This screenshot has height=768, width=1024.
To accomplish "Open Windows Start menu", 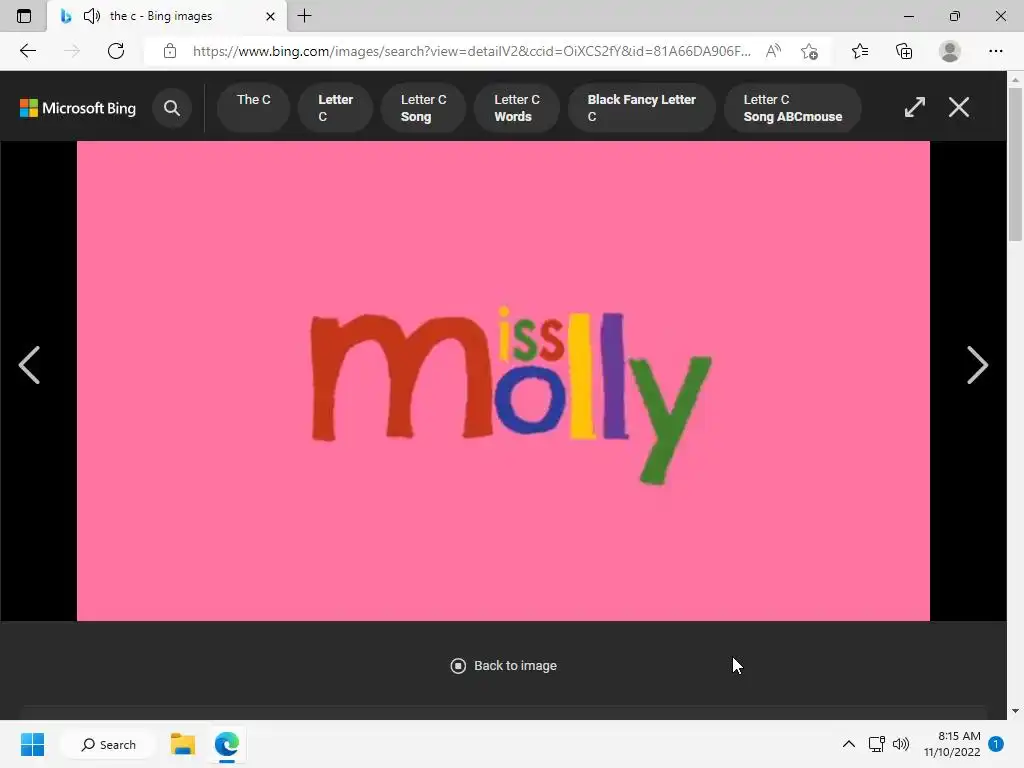I will [x=32, y=744].
